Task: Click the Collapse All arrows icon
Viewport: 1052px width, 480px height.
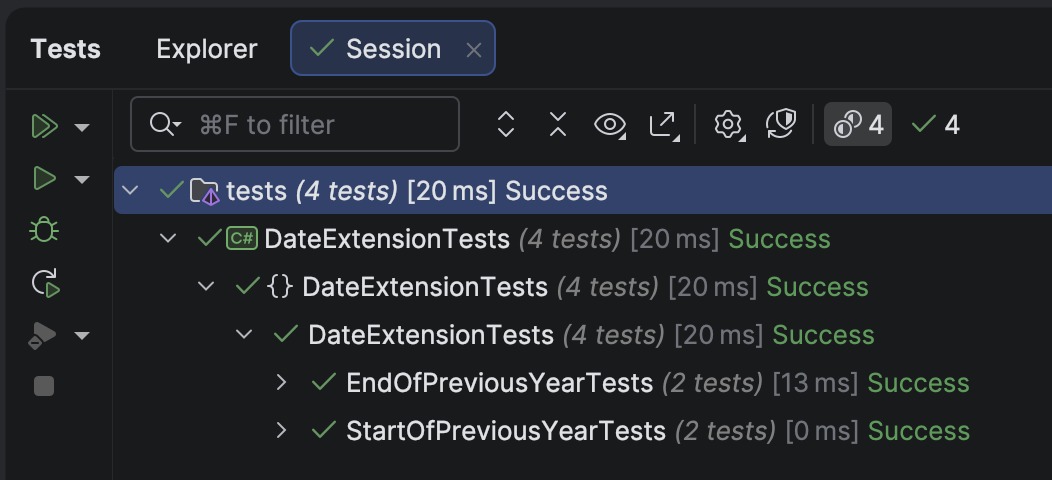Action: pos(558,124)
